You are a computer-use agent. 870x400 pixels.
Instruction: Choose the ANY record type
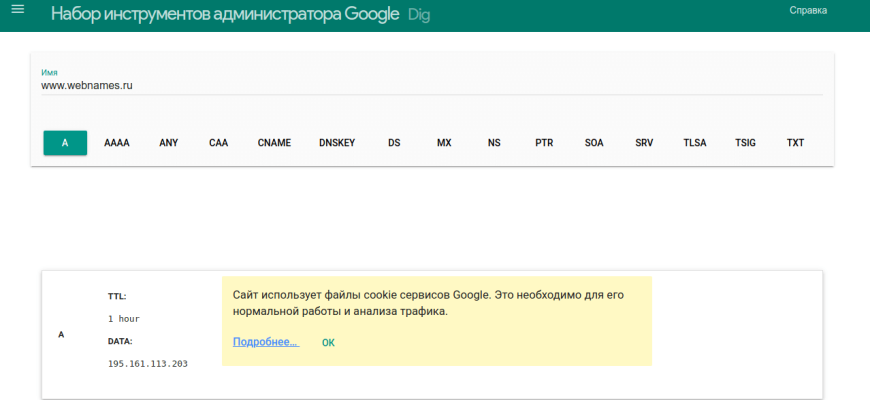pos(169,143)
